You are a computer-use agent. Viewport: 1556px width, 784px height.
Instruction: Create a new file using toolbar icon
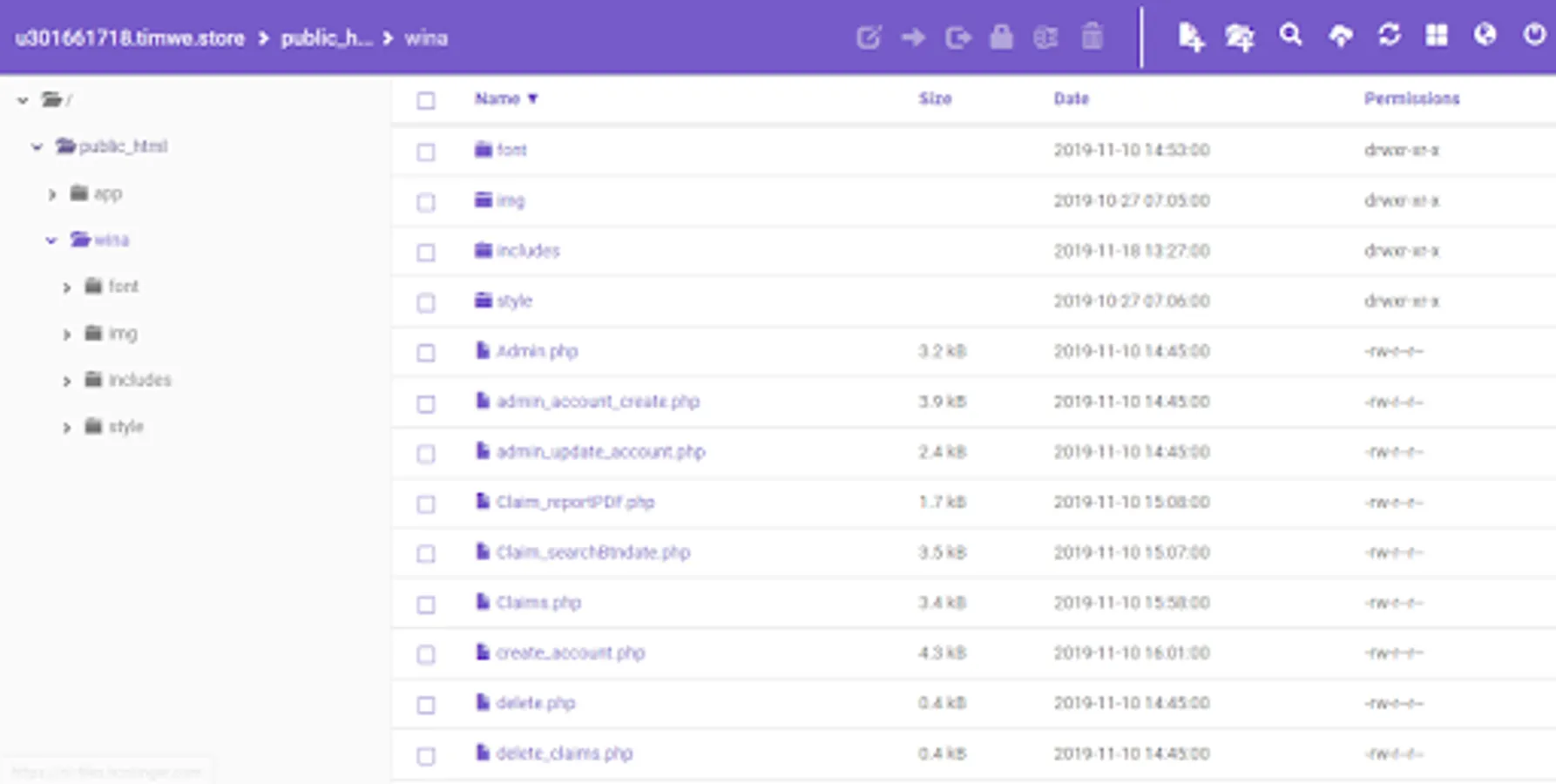pos(1191,37)
